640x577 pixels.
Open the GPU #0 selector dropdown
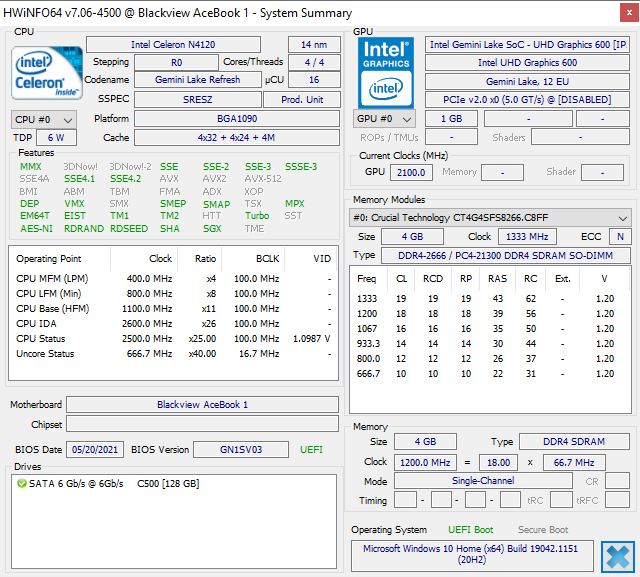coord(384,118)
